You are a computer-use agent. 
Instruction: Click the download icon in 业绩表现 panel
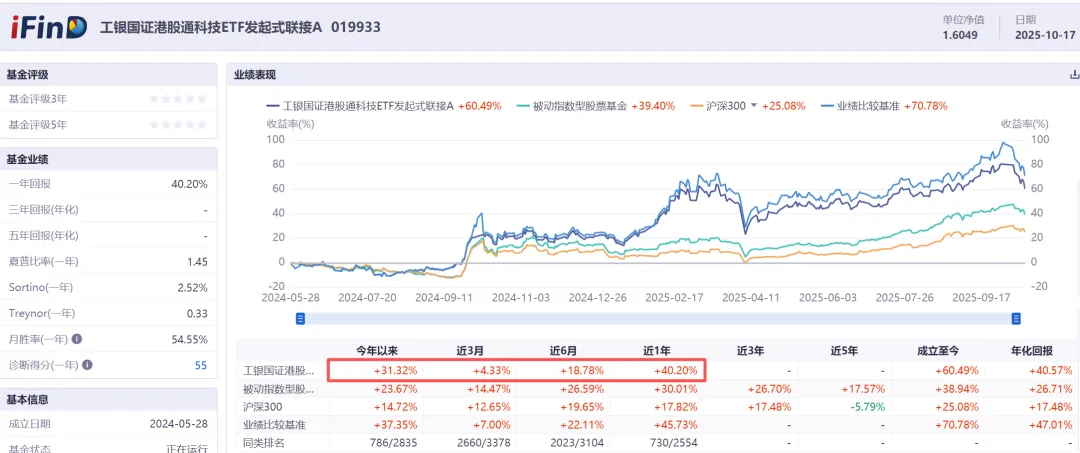click(x=1074, y=74)
